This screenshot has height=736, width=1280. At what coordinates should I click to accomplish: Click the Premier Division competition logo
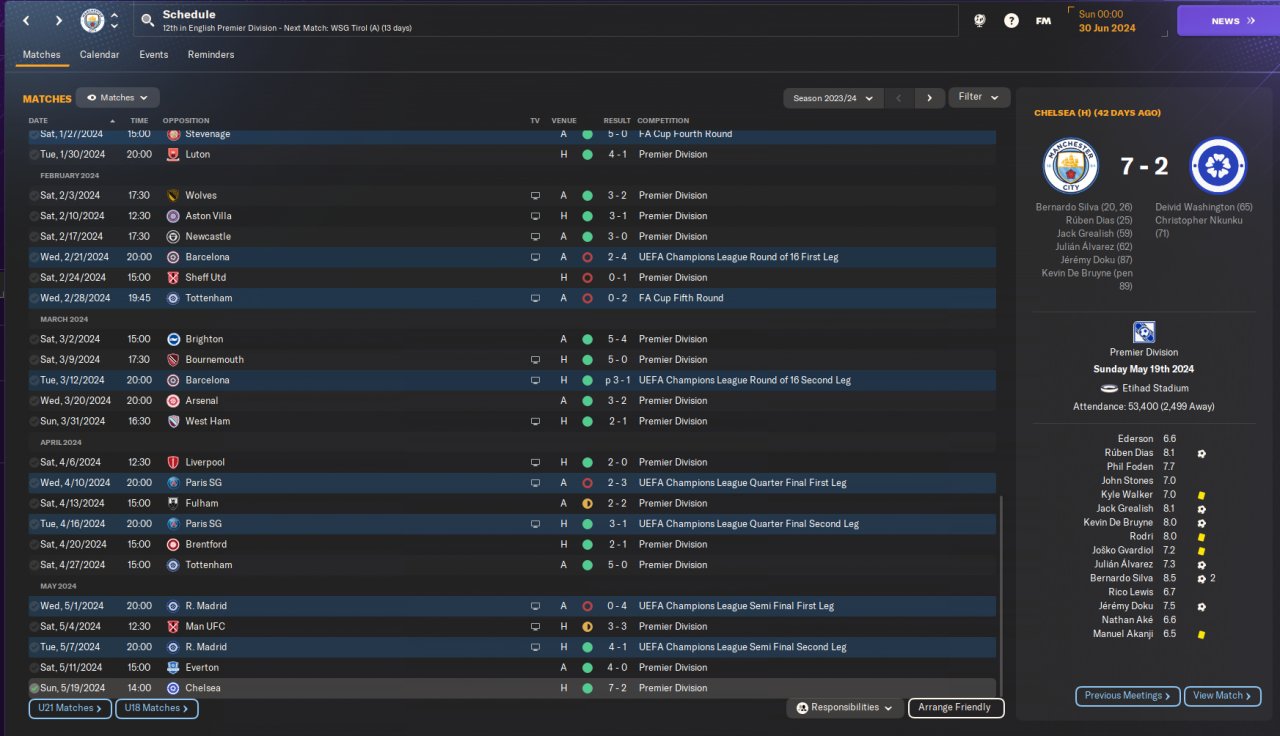pyautogui.click(x=1144, y=332)
